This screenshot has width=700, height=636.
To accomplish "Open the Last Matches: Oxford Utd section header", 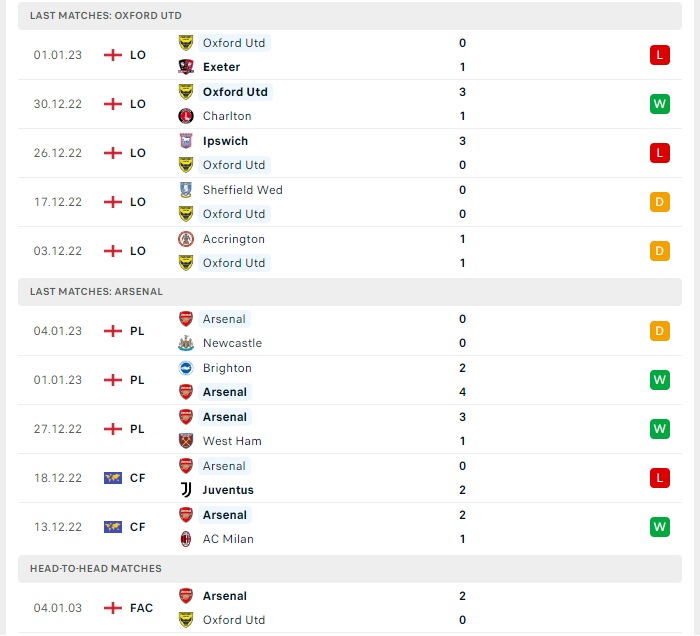I will click(x=106, y=16).
